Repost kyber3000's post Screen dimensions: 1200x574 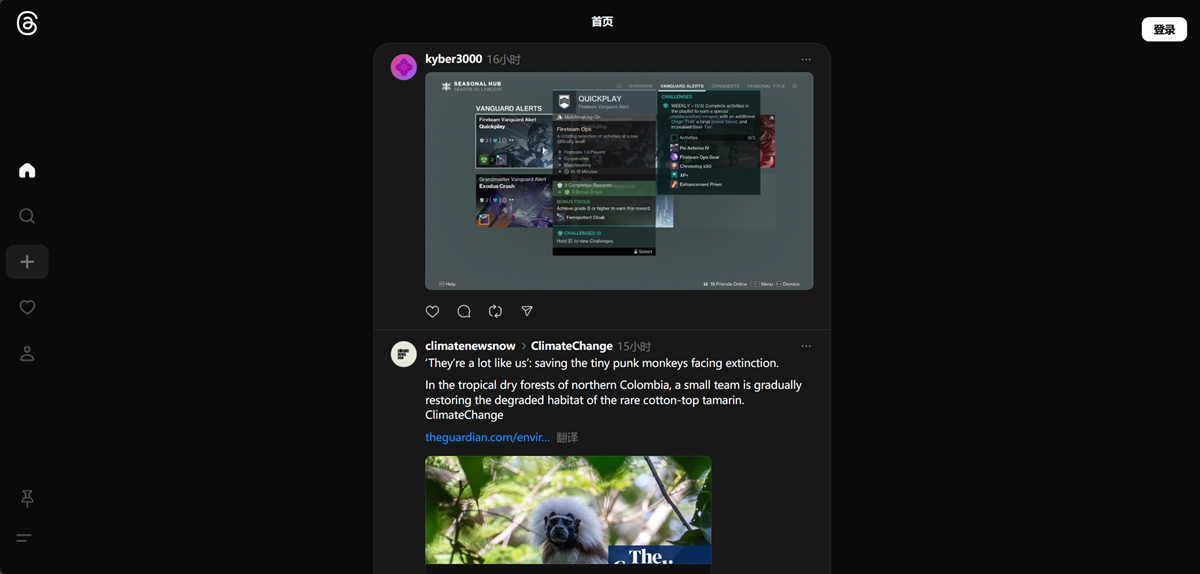(495, 312)
